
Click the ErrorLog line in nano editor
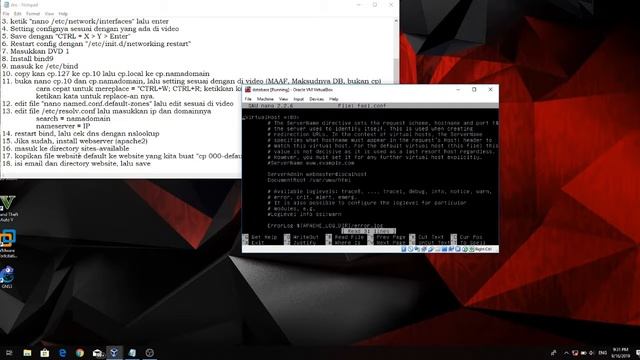click(325, 225)
